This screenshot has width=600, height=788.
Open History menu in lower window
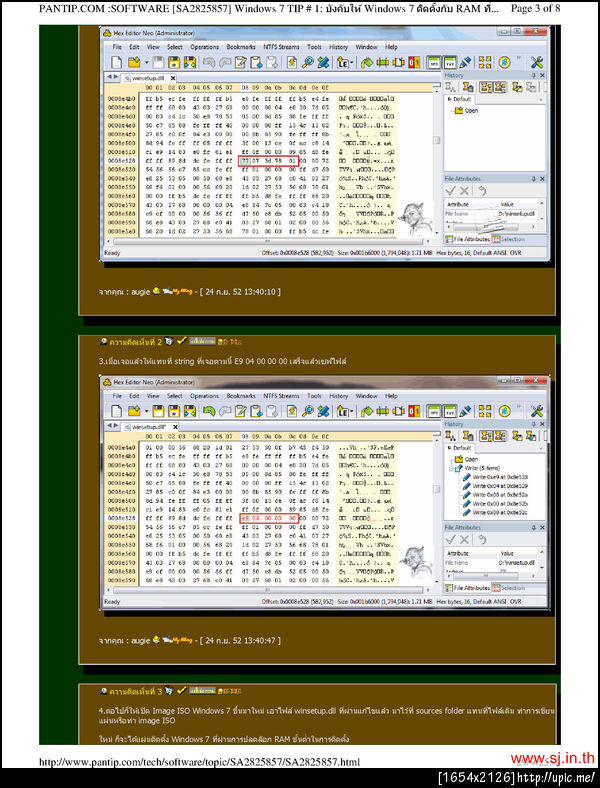[x=338, y=396]
